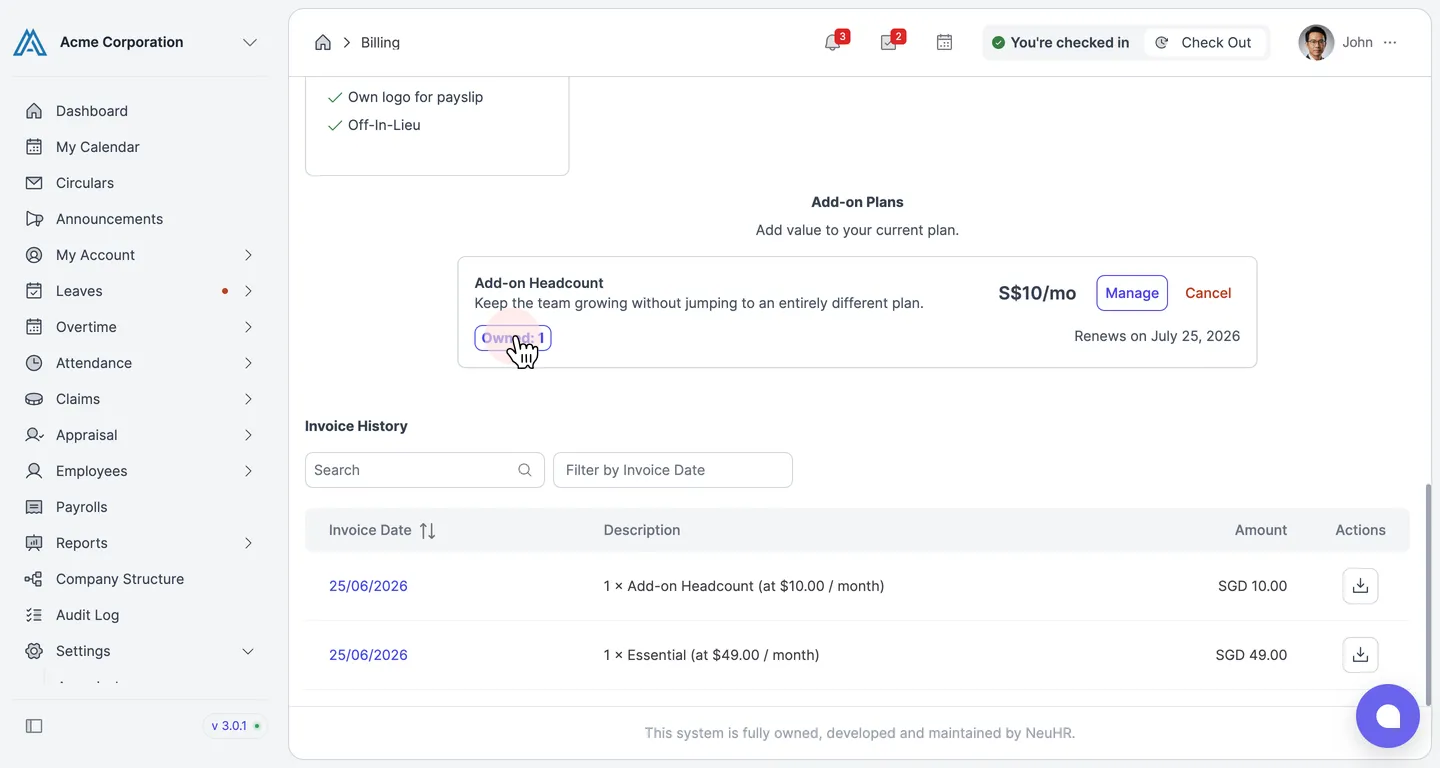Click the page vertical scrollbar

point(1428,594)
